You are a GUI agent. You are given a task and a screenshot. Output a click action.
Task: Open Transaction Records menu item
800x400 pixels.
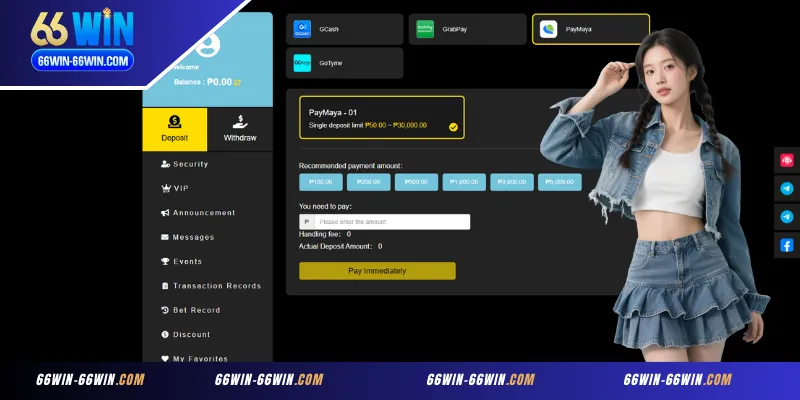pyautogui.click(x=207, y=286)
